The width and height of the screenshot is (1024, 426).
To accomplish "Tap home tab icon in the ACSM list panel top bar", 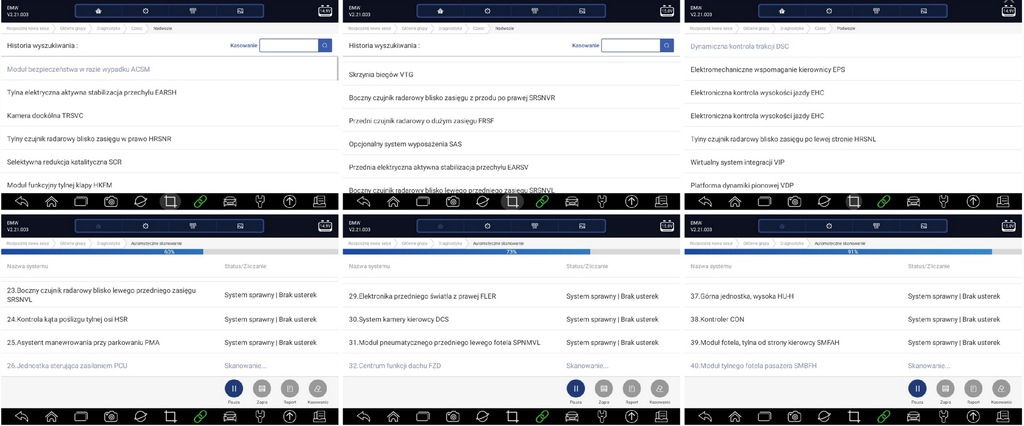I will (99, 10).
